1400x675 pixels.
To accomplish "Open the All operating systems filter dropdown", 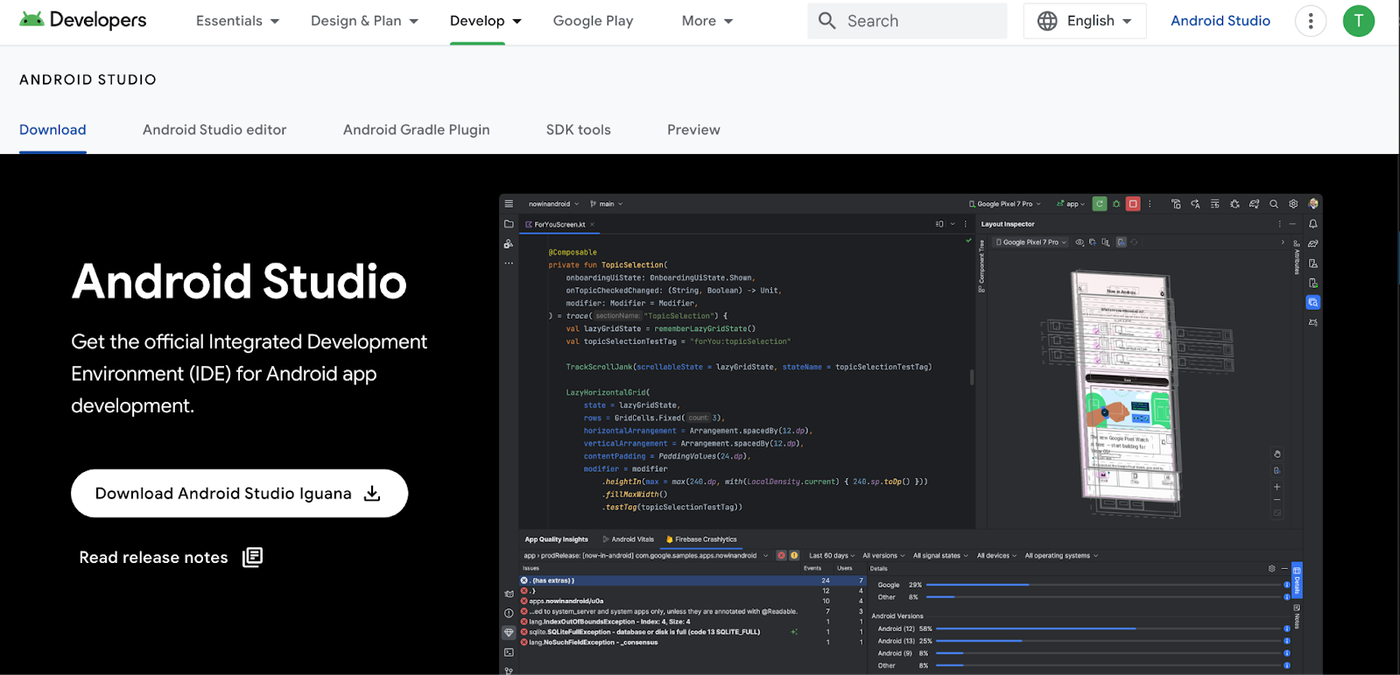I will [1061, 555].
